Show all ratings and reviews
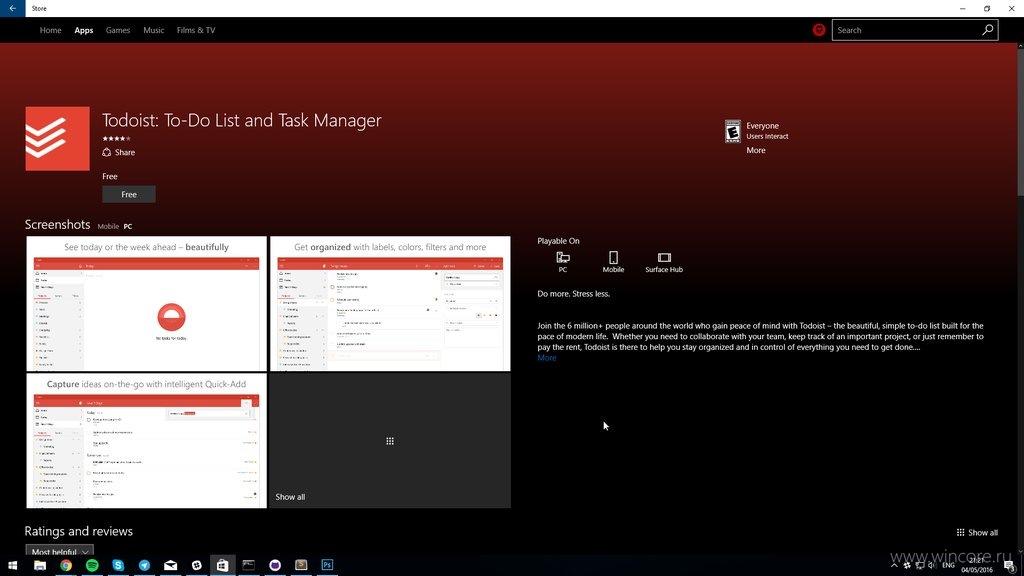This screenshot has height=576, width=1024. [x=977, y=532]
